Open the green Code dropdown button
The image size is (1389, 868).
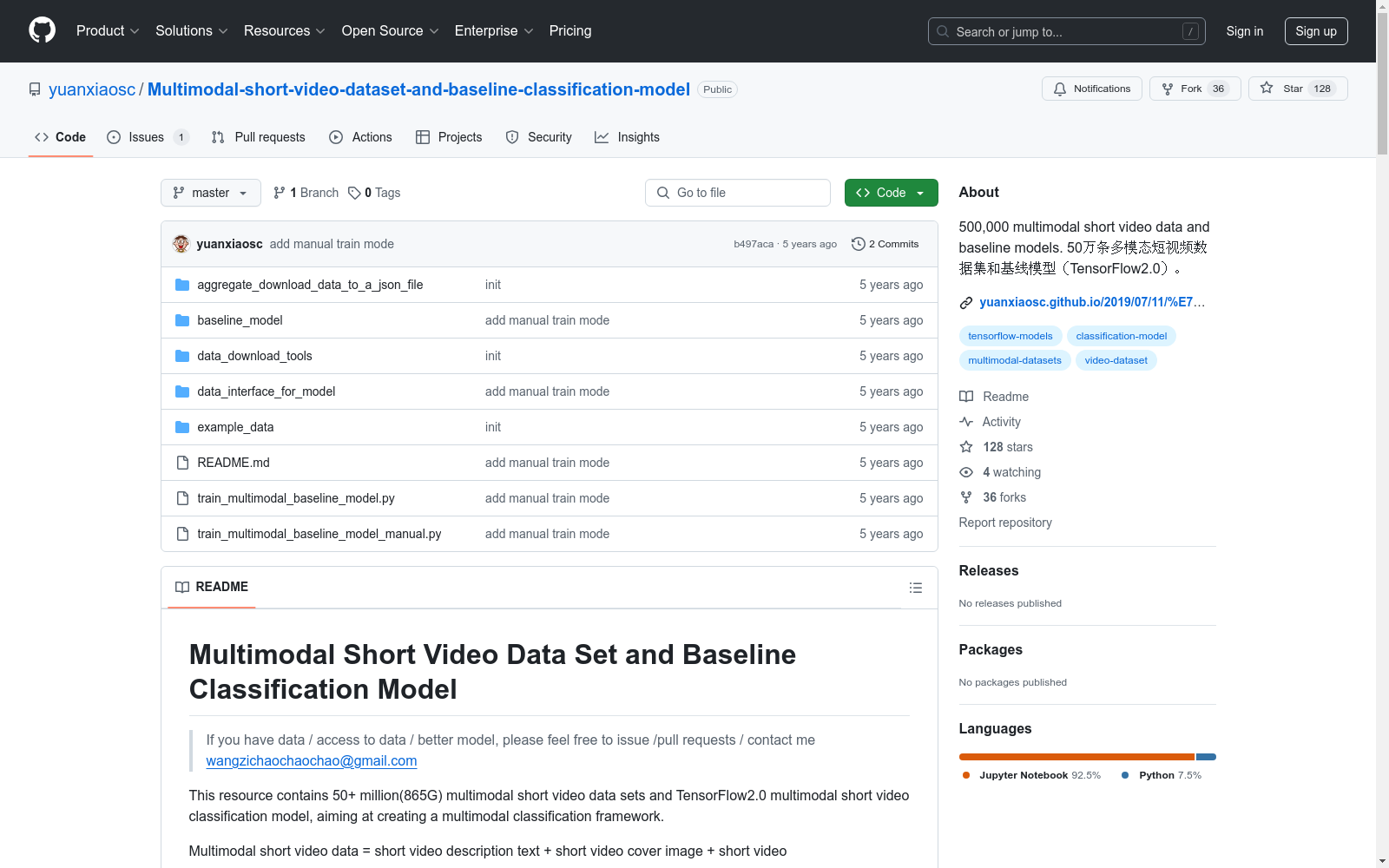point(891,193)
